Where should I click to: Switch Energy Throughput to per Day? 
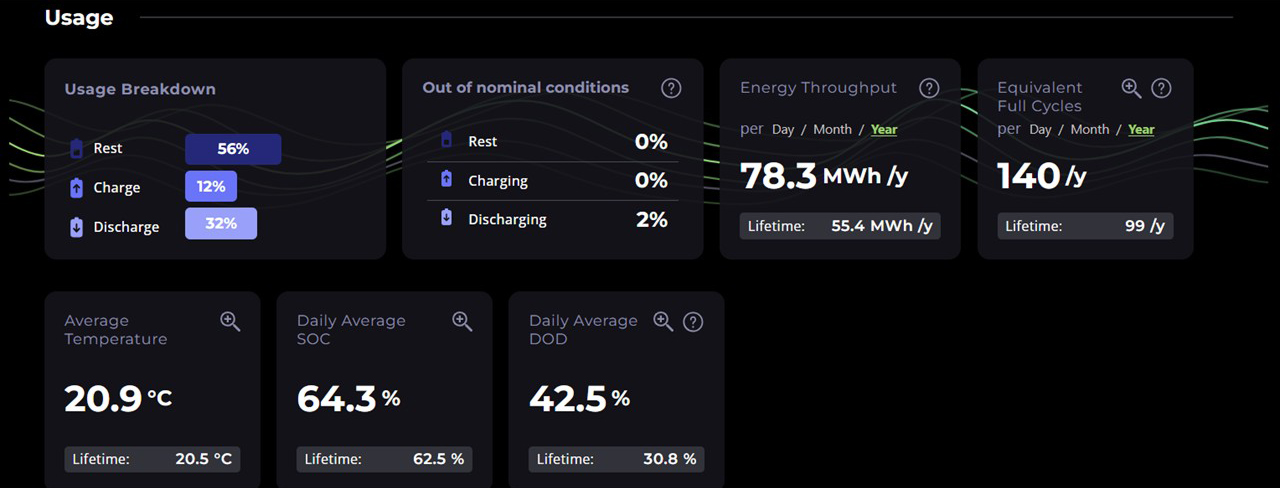click(783, 130)
